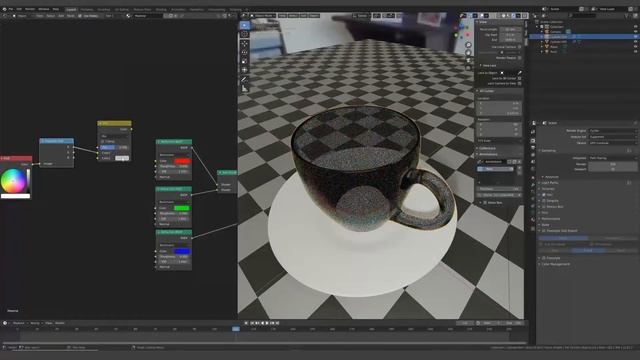Click the viewport pan (hand) gizmo icon
640x360 pixels.
coord(468,53)
